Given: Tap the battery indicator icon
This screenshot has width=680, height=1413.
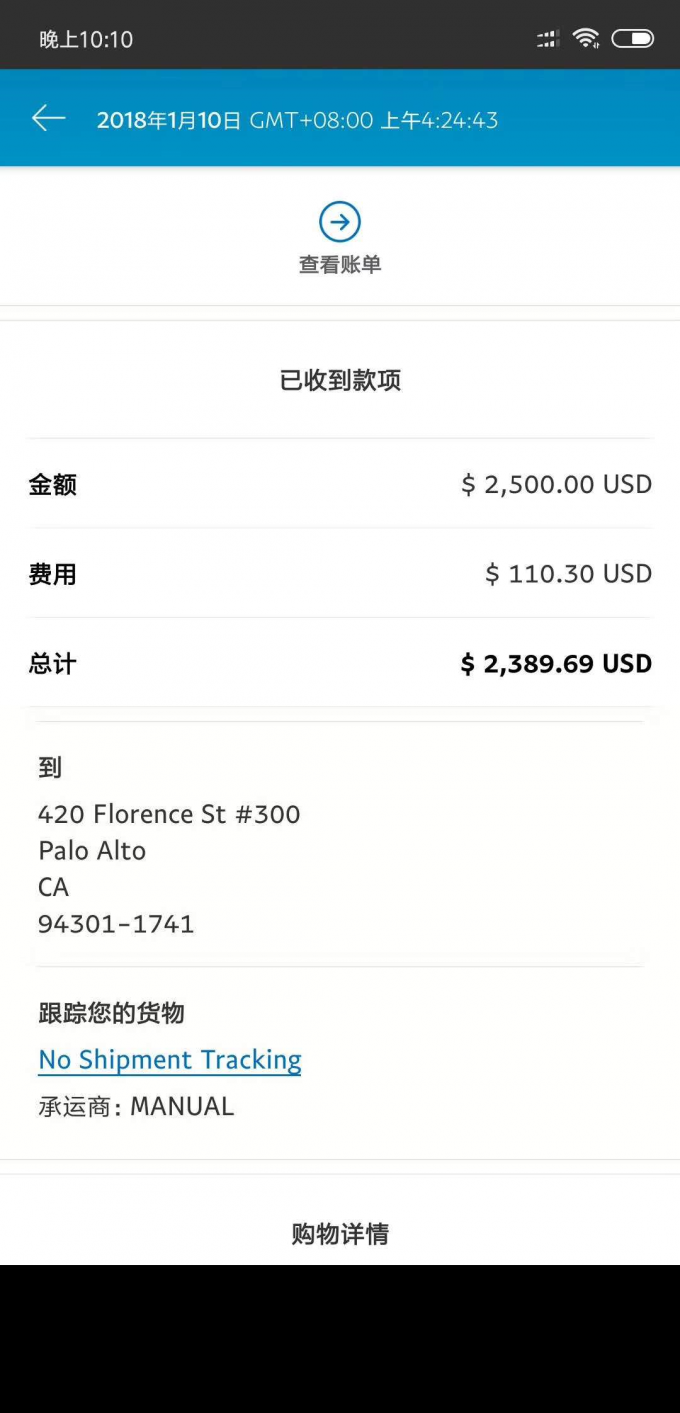Looking at the screenshot, I should click(632, 39).
